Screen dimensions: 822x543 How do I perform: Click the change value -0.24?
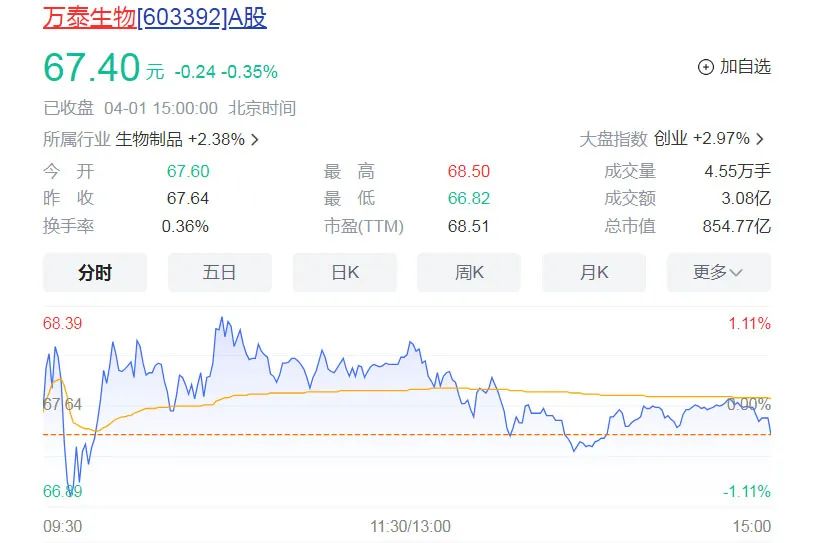click(195, 72)
